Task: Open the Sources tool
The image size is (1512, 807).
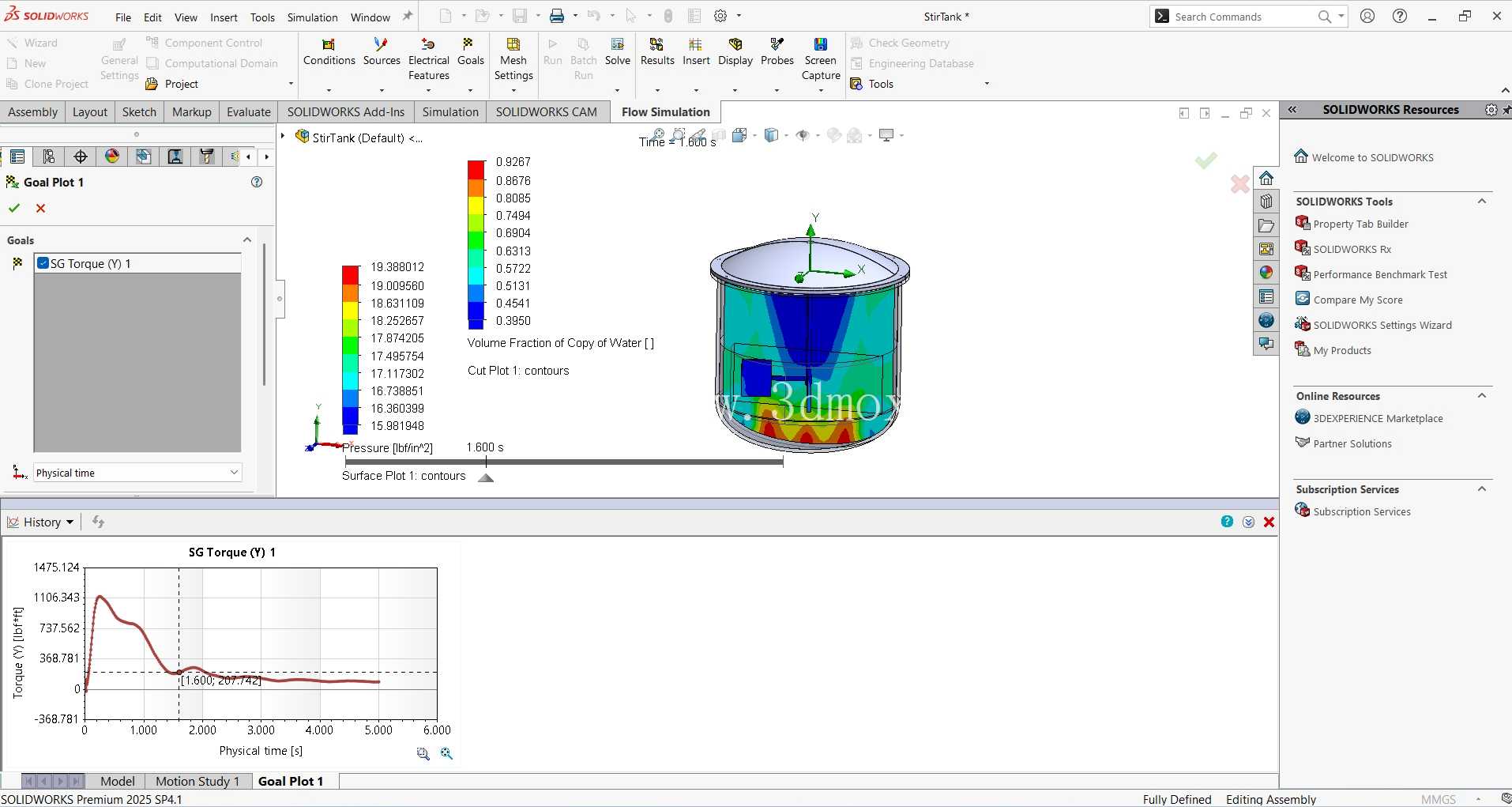Action: pyautogui.click(x=382, y=52)
